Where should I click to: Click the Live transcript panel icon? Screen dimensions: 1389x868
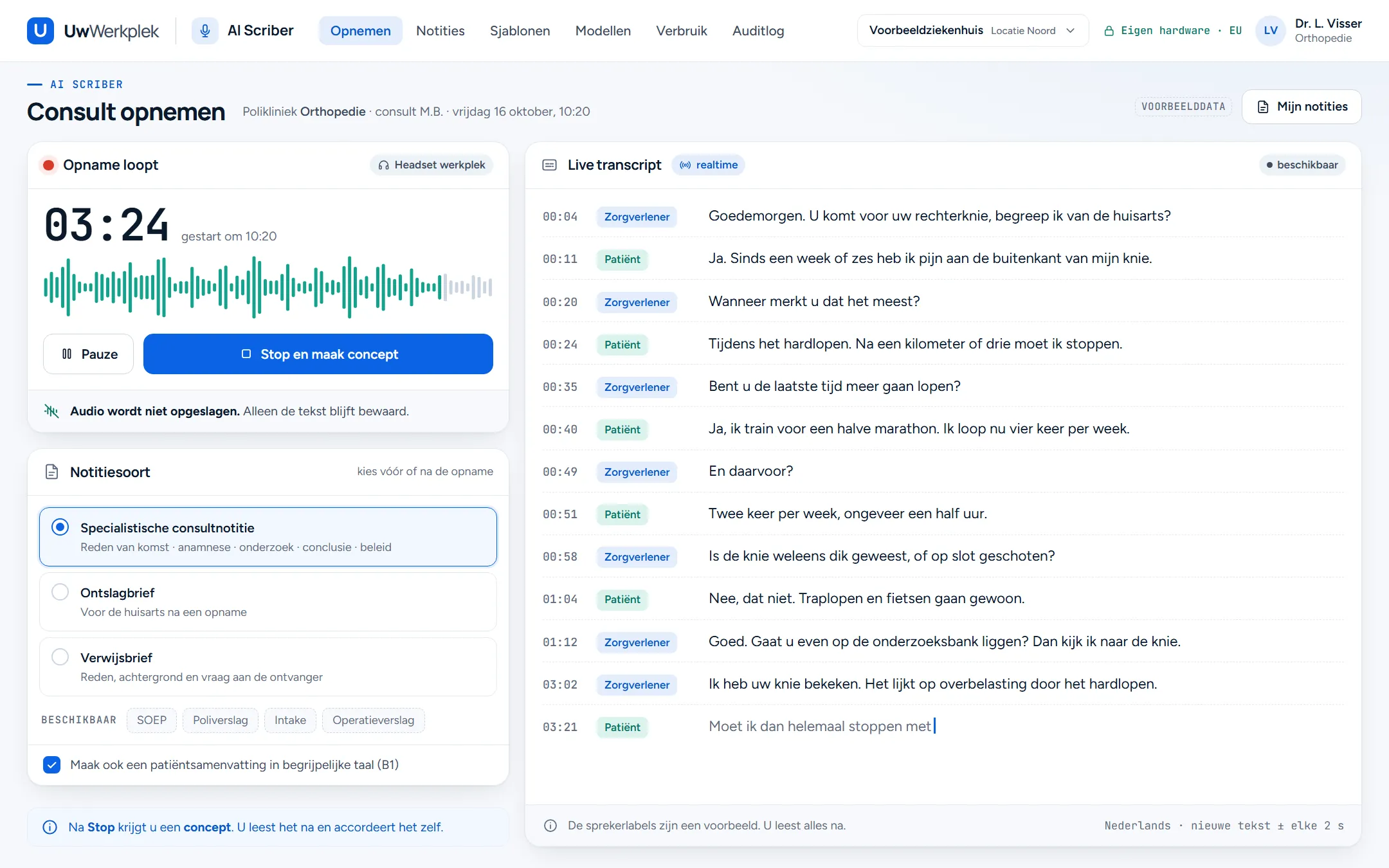[549, 165]
